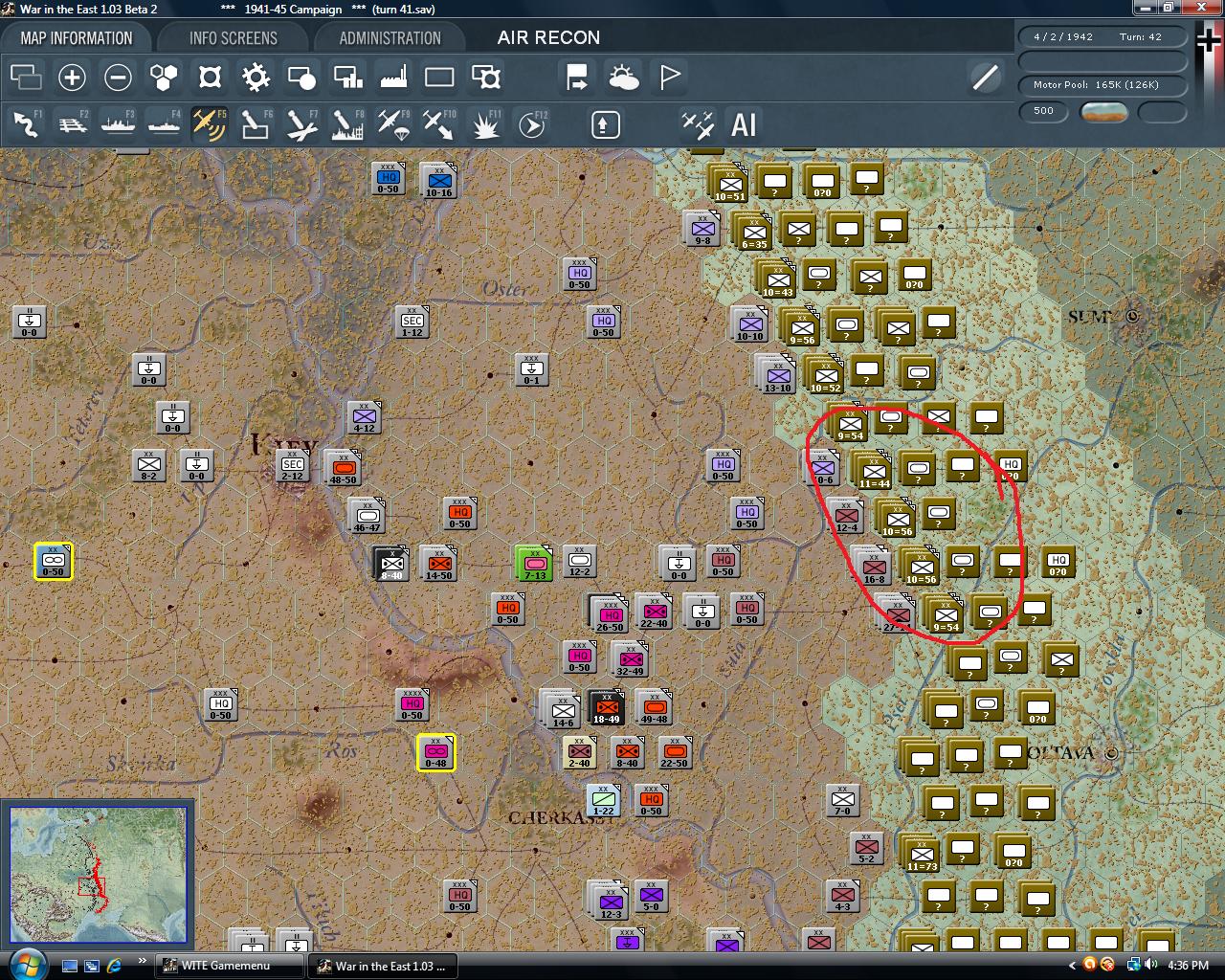Click the Motor Pool readout
This screenshot has width=1225, height=980.
coord(1102,85)
